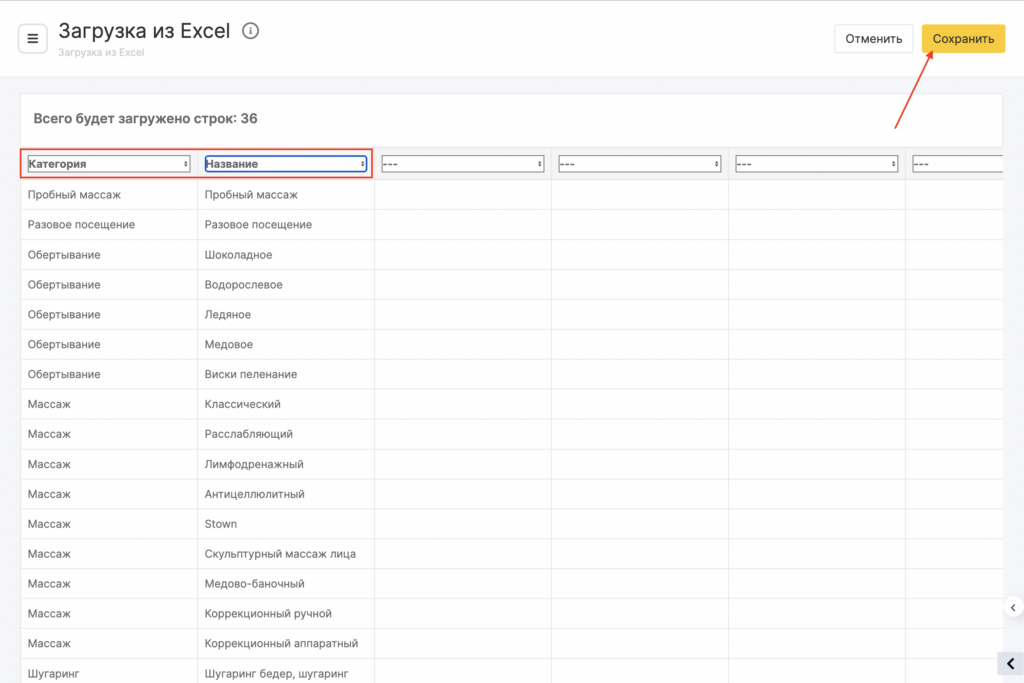Click the Скульптурный массаж лица cell

280,554
